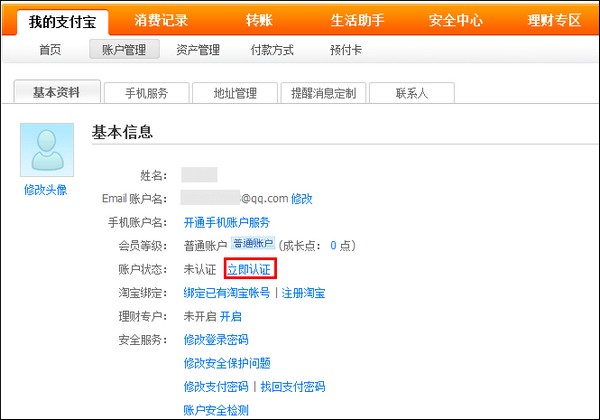Switch to 地址管理 tab
Viewport: 600px width, 420px height.
tap(235, 93)
